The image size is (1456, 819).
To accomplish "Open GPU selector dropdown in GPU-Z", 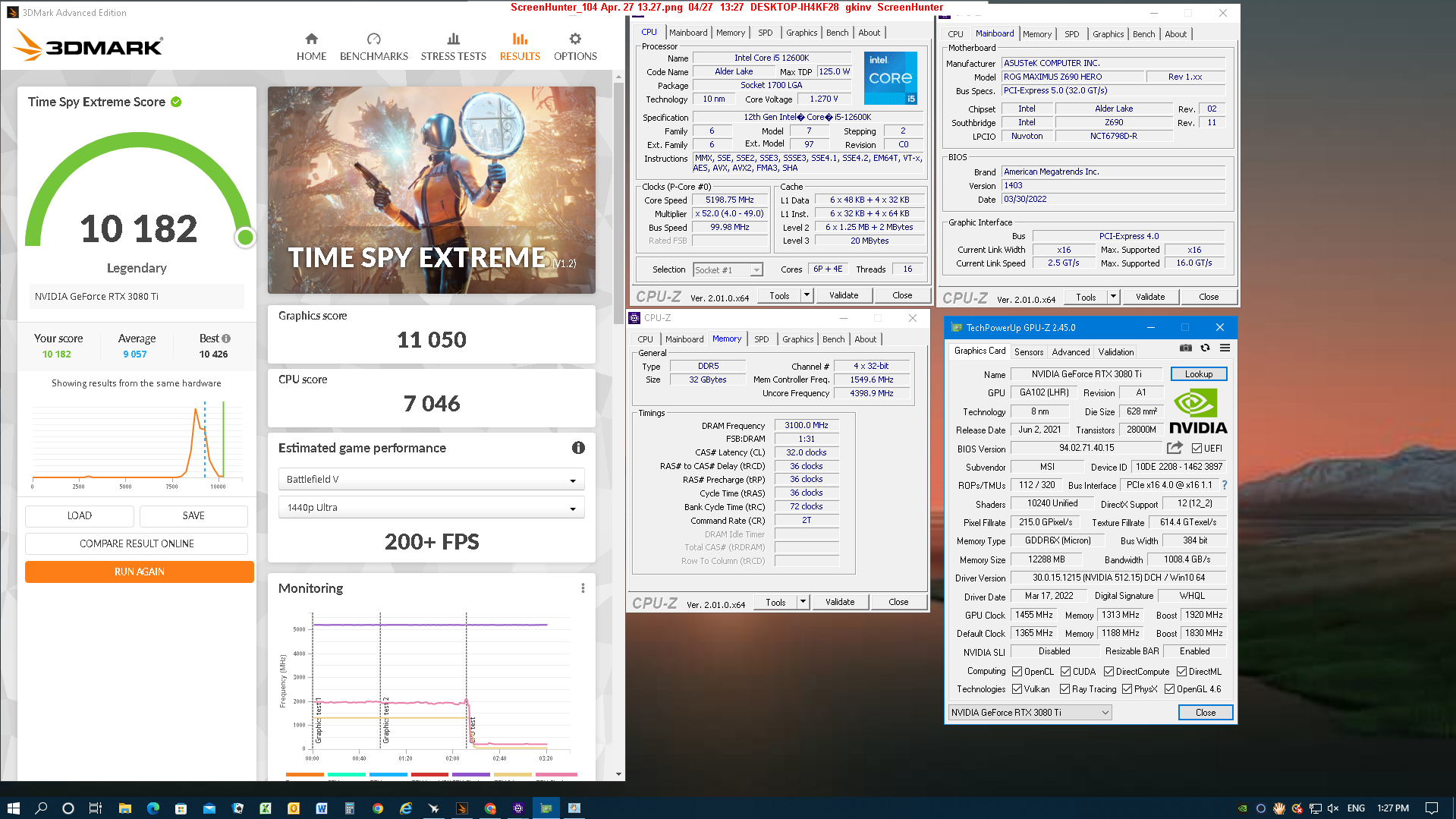I will [x=1030, y=713].
